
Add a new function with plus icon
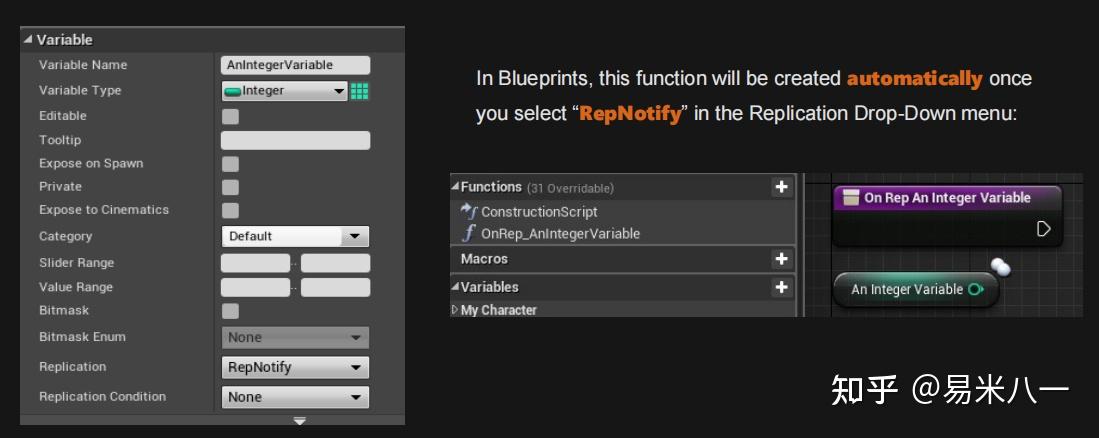tap(781, 187)
